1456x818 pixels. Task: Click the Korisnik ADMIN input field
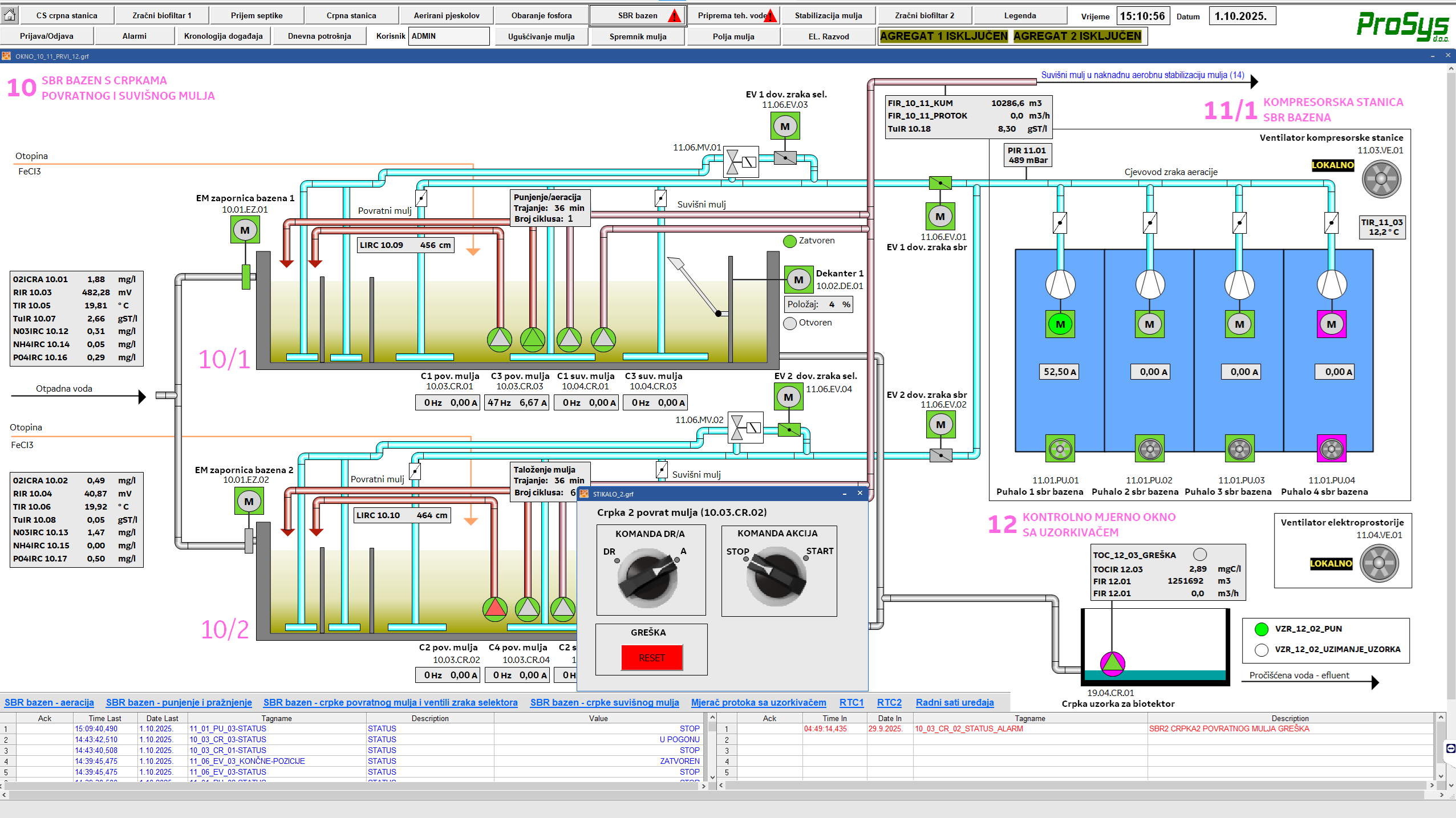click(x=448, y=36)
